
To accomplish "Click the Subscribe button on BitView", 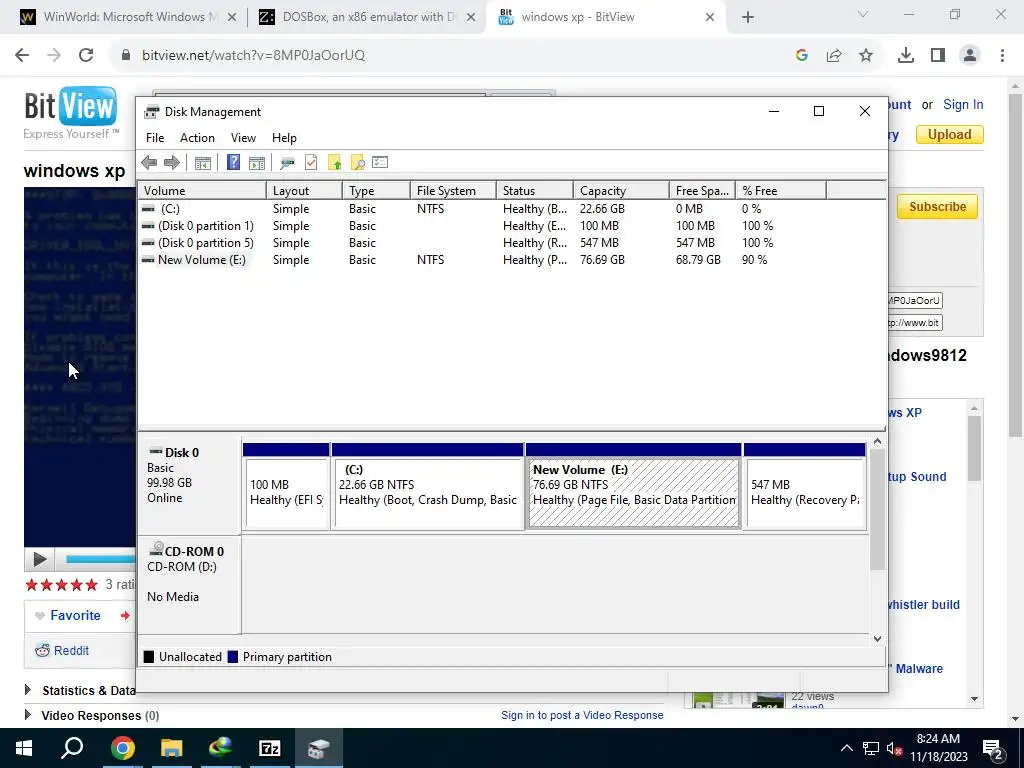I will (x=937, y=206).
